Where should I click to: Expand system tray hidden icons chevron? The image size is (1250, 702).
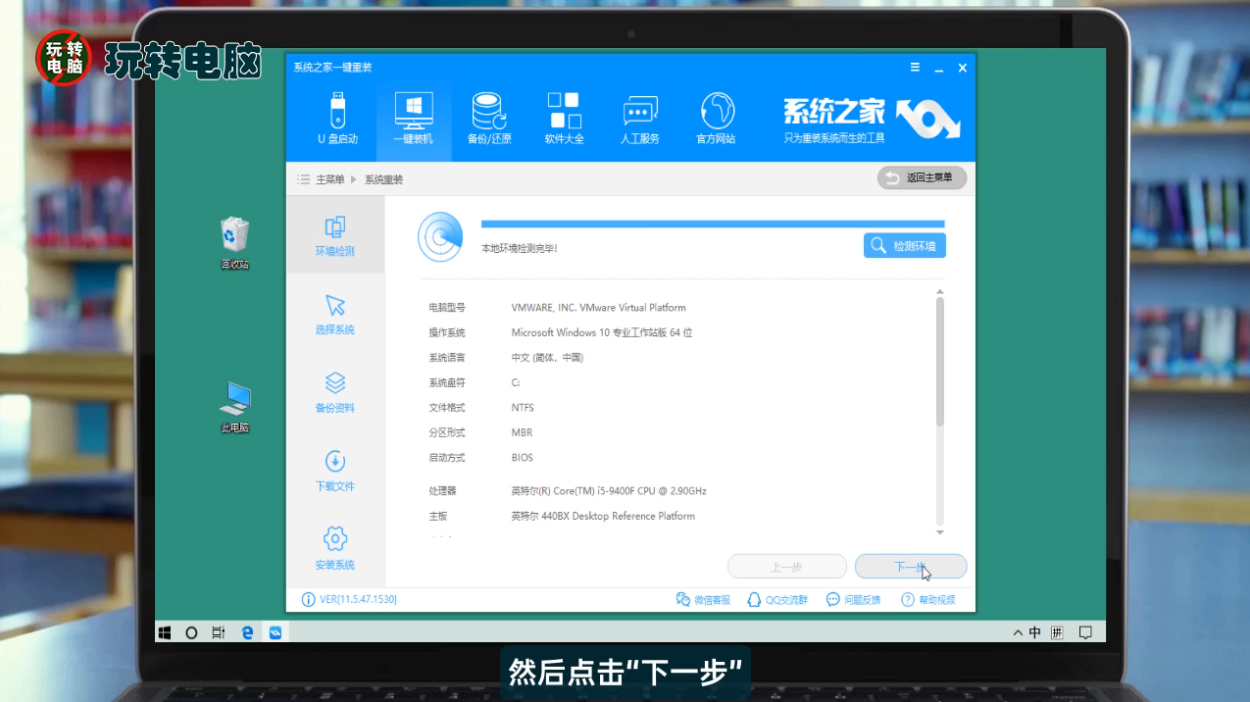click(x=1018, y=633)
